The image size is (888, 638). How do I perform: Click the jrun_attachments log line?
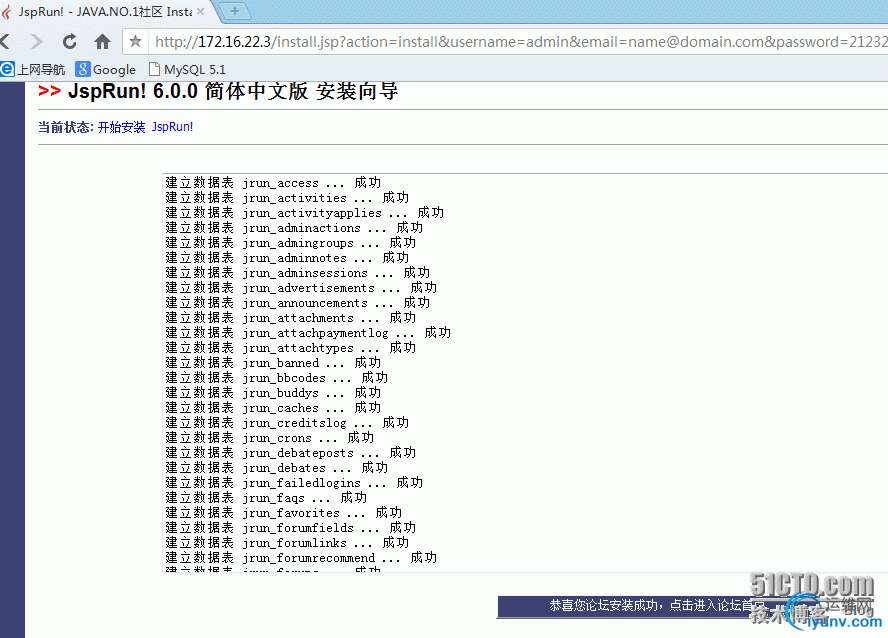click(291, 318)
